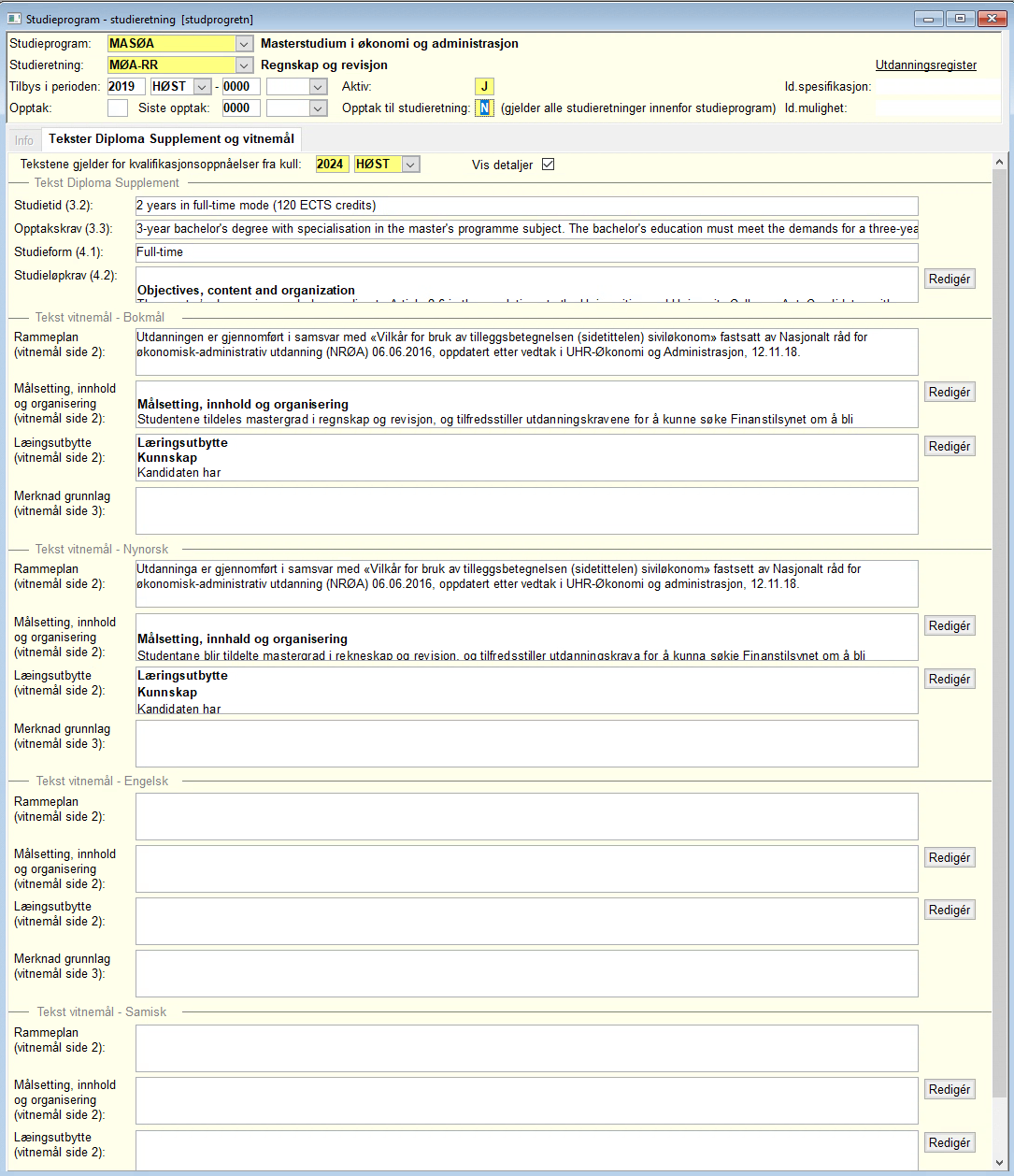This screenshot has height=1176, width=1014.
Task: Click the Samisk Rammeplan text box
Action: pyautogui.click(x=526, y=1048)
